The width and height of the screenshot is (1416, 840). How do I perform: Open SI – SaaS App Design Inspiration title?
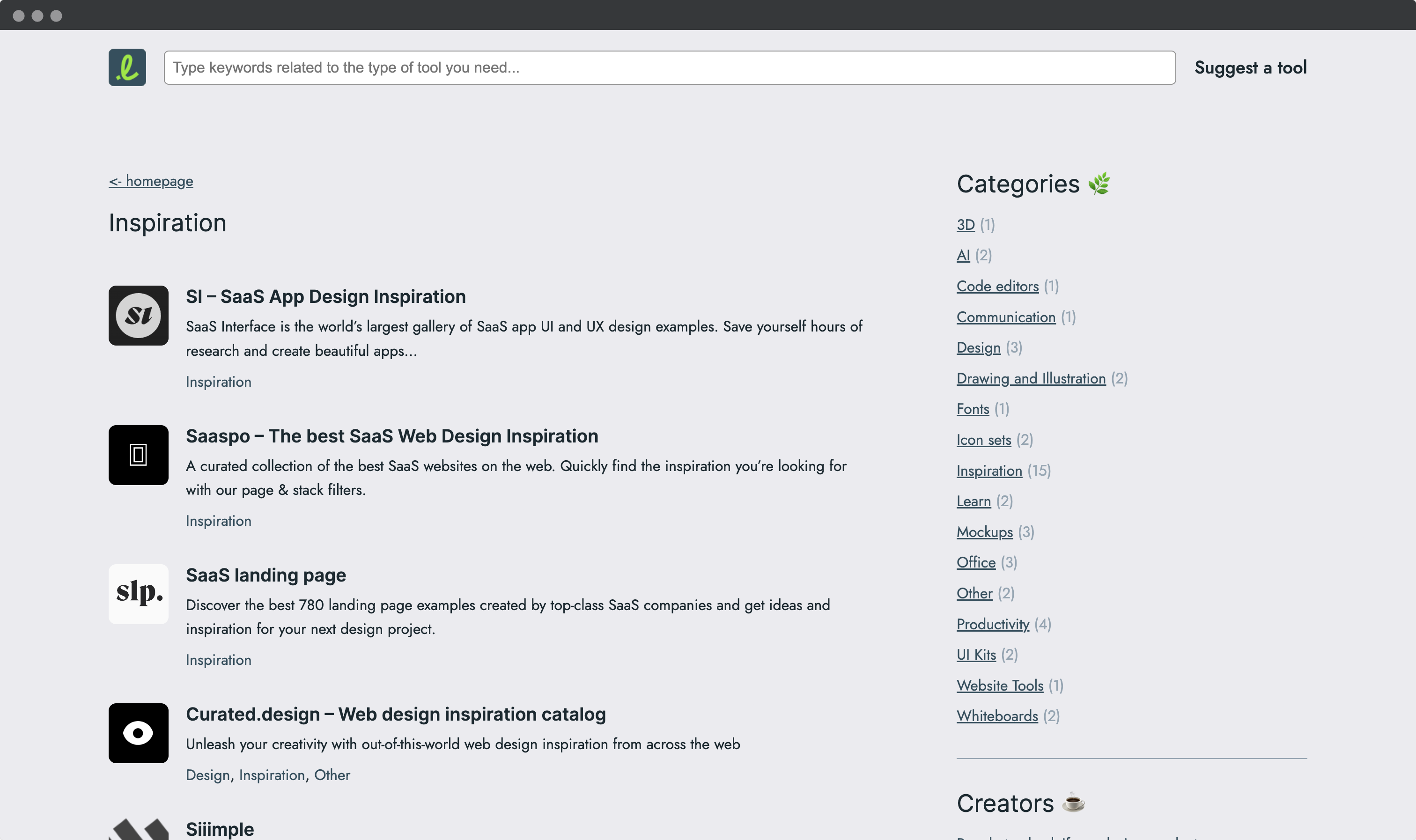(x=325, y=296)
